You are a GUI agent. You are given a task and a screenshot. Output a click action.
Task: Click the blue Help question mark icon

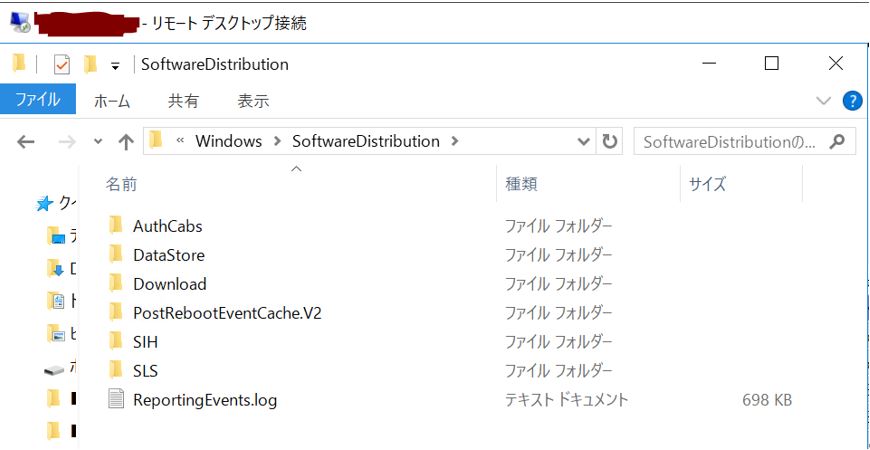click(x=852, y=101)
